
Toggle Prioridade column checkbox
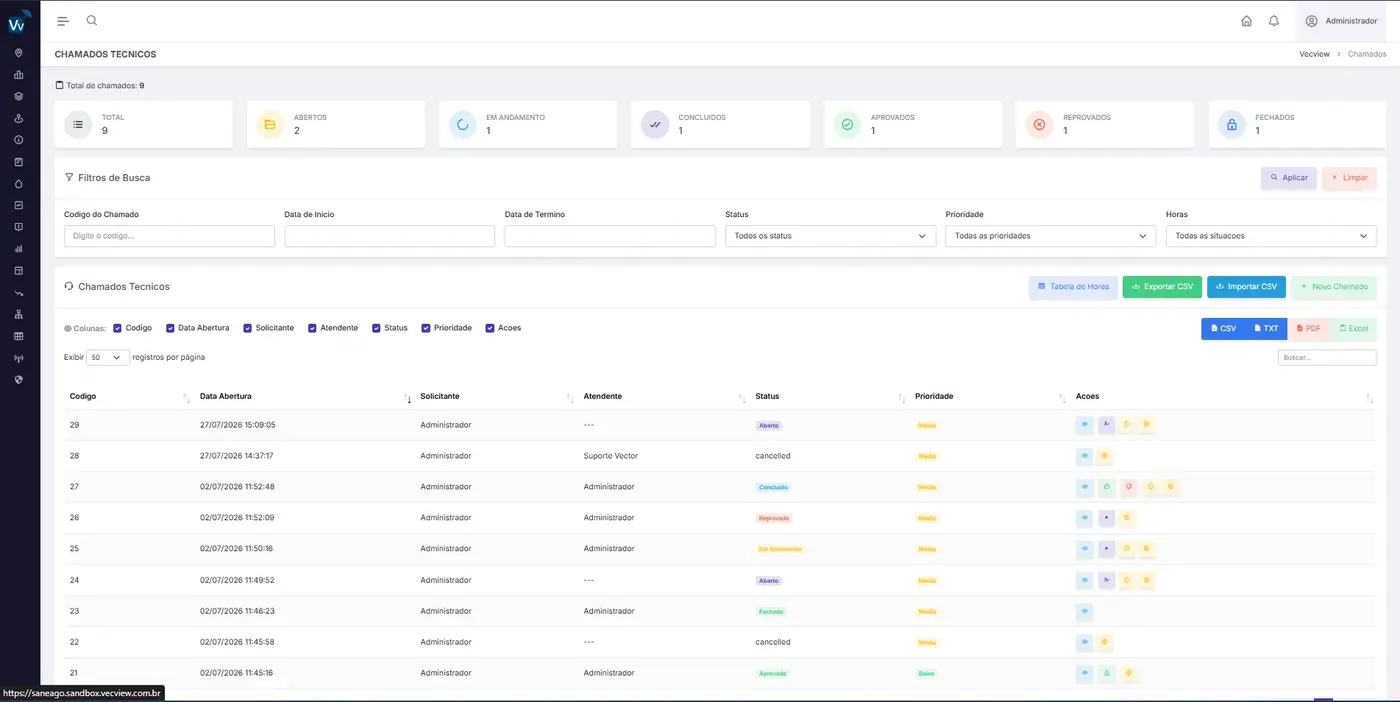point(426,328)
